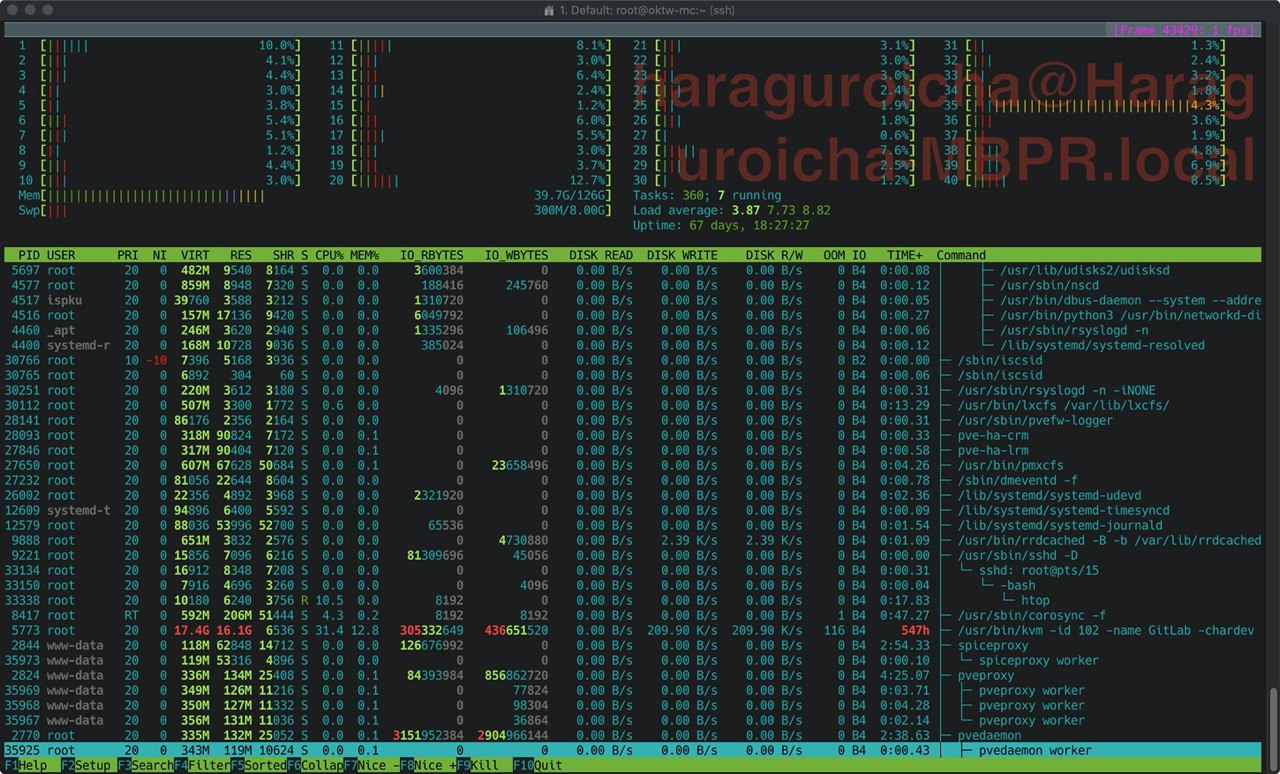Screen dimensions: 1280x774
Task: Select the htop process row
Action: coord(633,600)
